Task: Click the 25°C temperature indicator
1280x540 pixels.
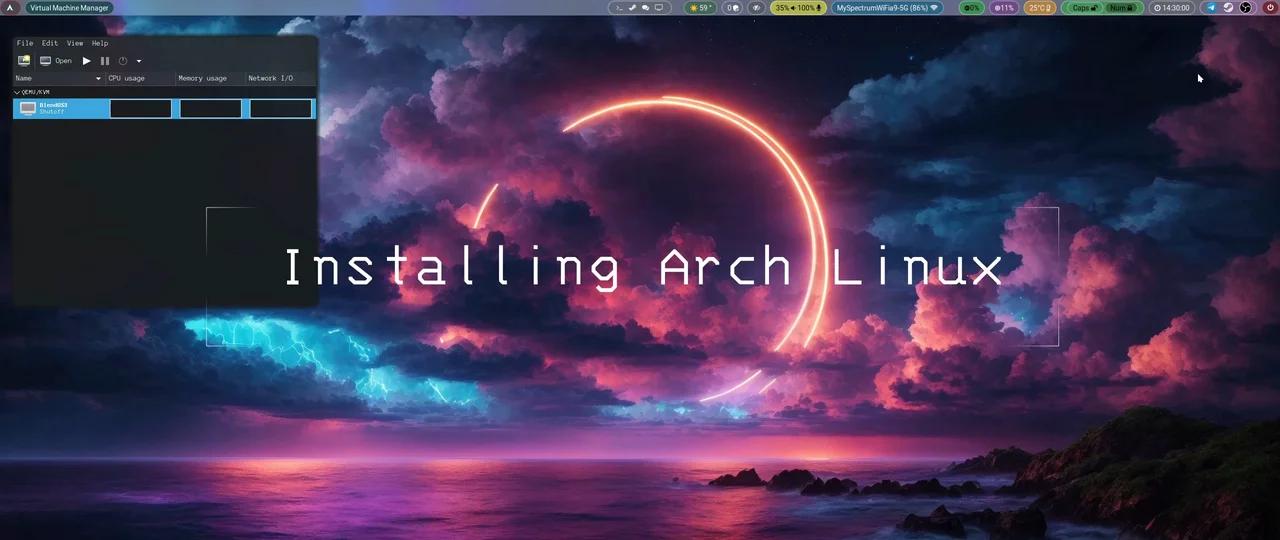Action: pyautogui.click(x=1041, y=7)
